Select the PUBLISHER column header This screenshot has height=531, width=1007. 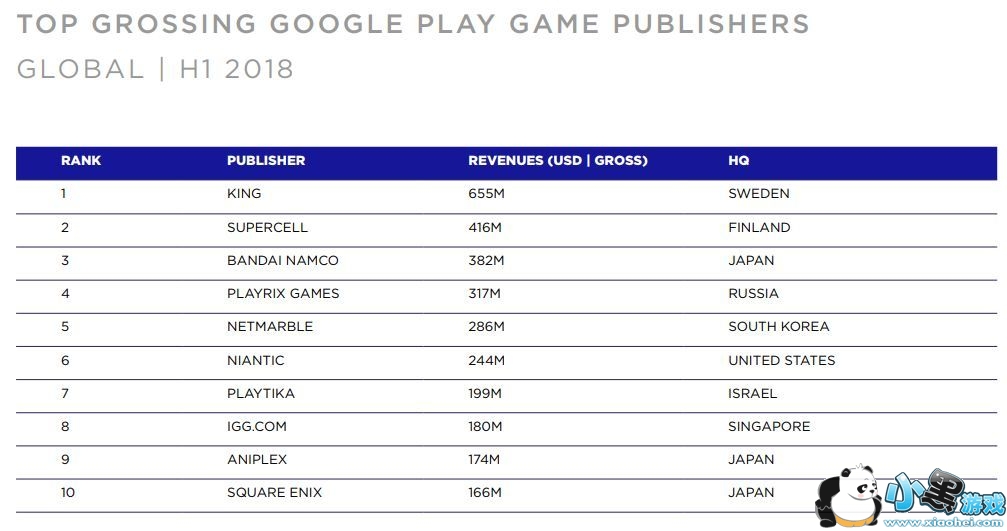point(266,160)
